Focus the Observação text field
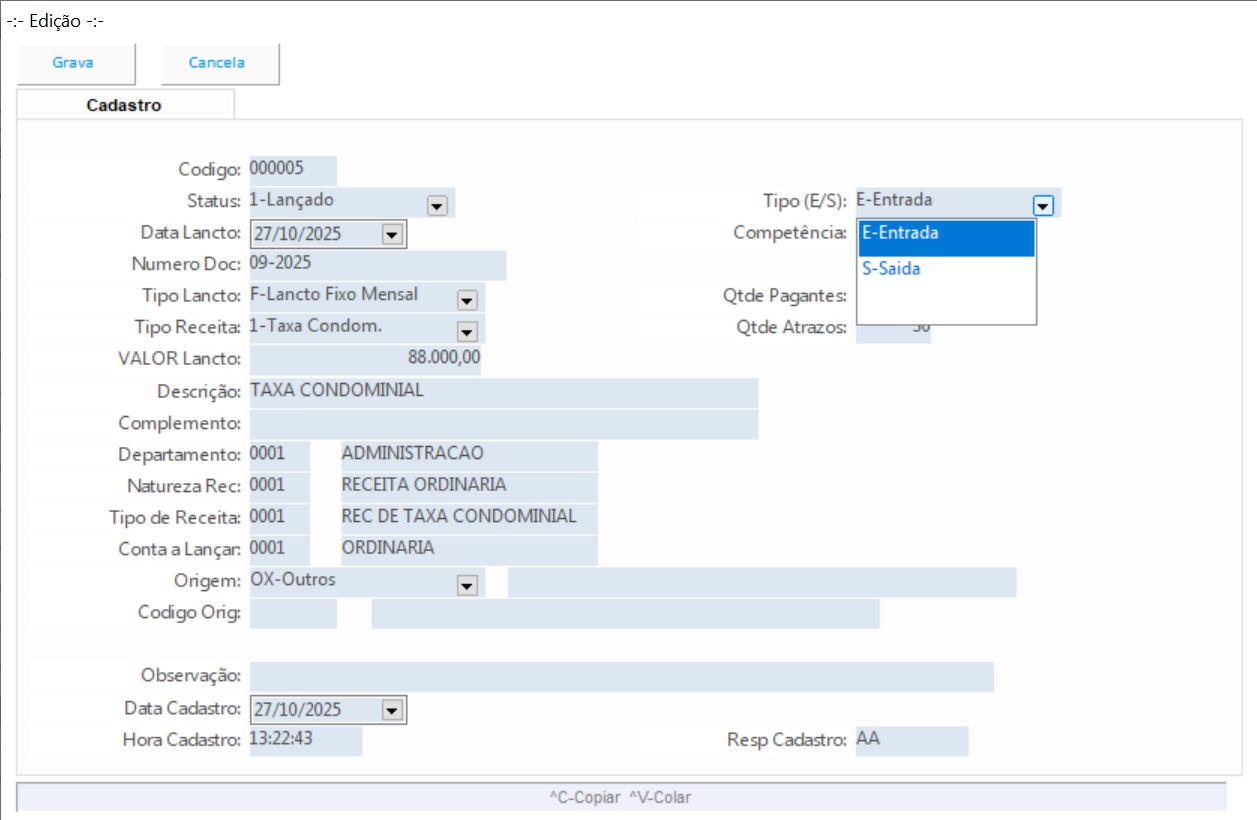The height and width of the screenshot is (820, 1257). [x=620, y=676]
